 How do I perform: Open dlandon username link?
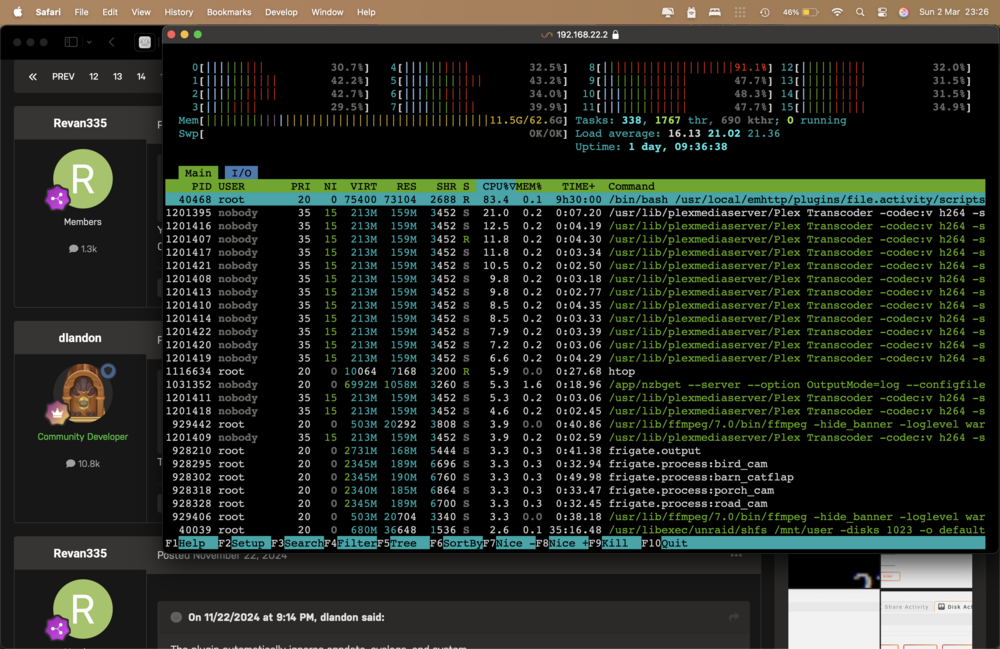[80, 338]
